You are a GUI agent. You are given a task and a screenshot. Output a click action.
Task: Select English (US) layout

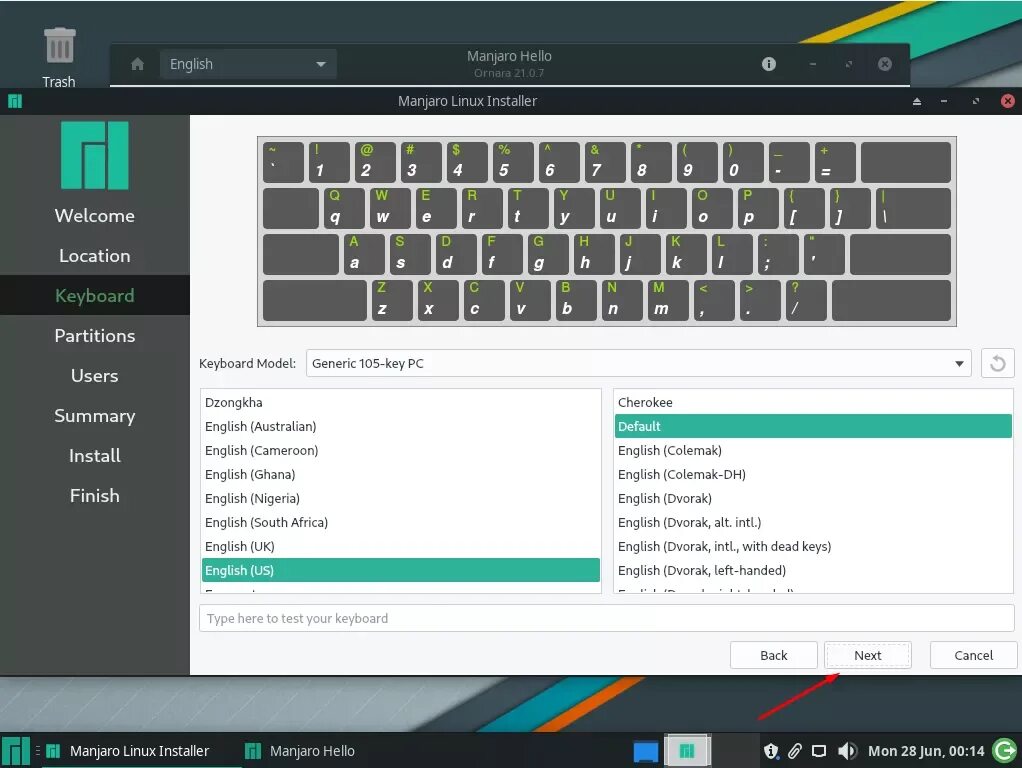click(401, 570)
